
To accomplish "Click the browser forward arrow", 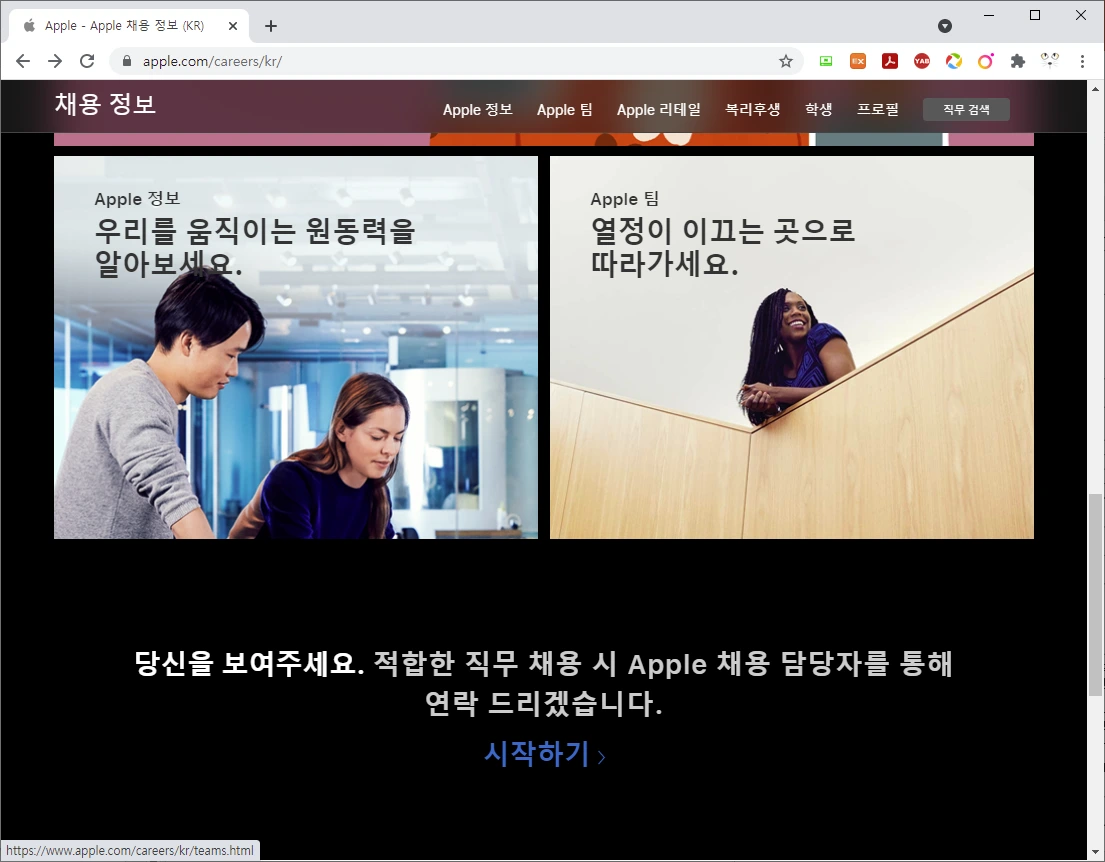I will point(55,61).
